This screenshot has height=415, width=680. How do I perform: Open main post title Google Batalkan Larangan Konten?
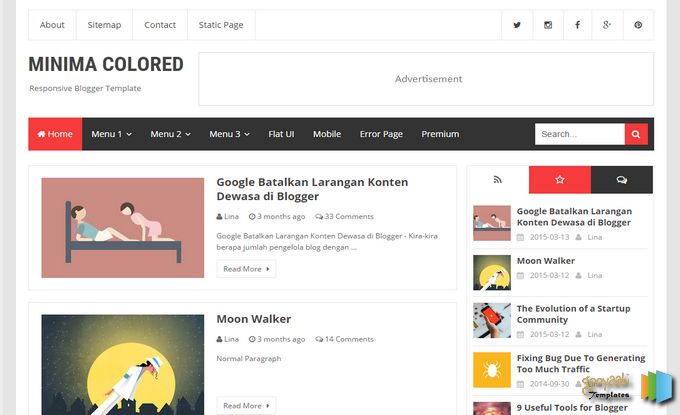(312, 189)
